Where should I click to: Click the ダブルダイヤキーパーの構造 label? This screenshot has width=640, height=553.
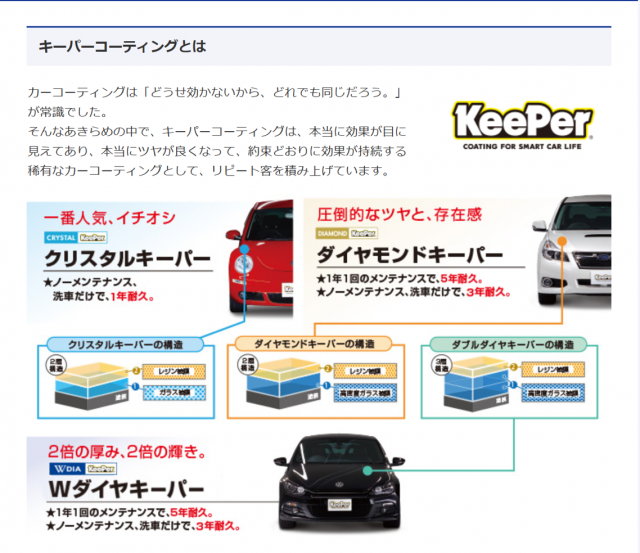512,344
